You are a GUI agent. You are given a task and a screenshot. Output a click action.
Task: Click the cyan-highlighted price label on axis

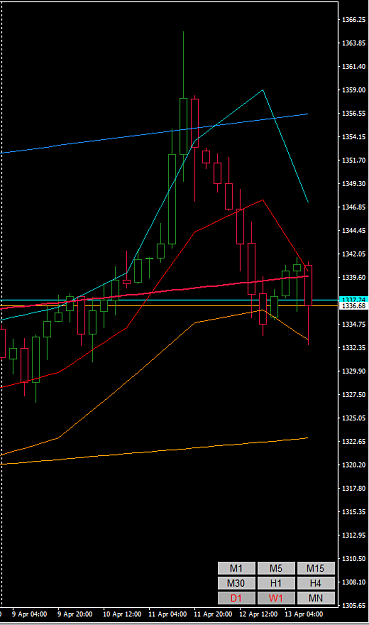click(x=354, y=299)
